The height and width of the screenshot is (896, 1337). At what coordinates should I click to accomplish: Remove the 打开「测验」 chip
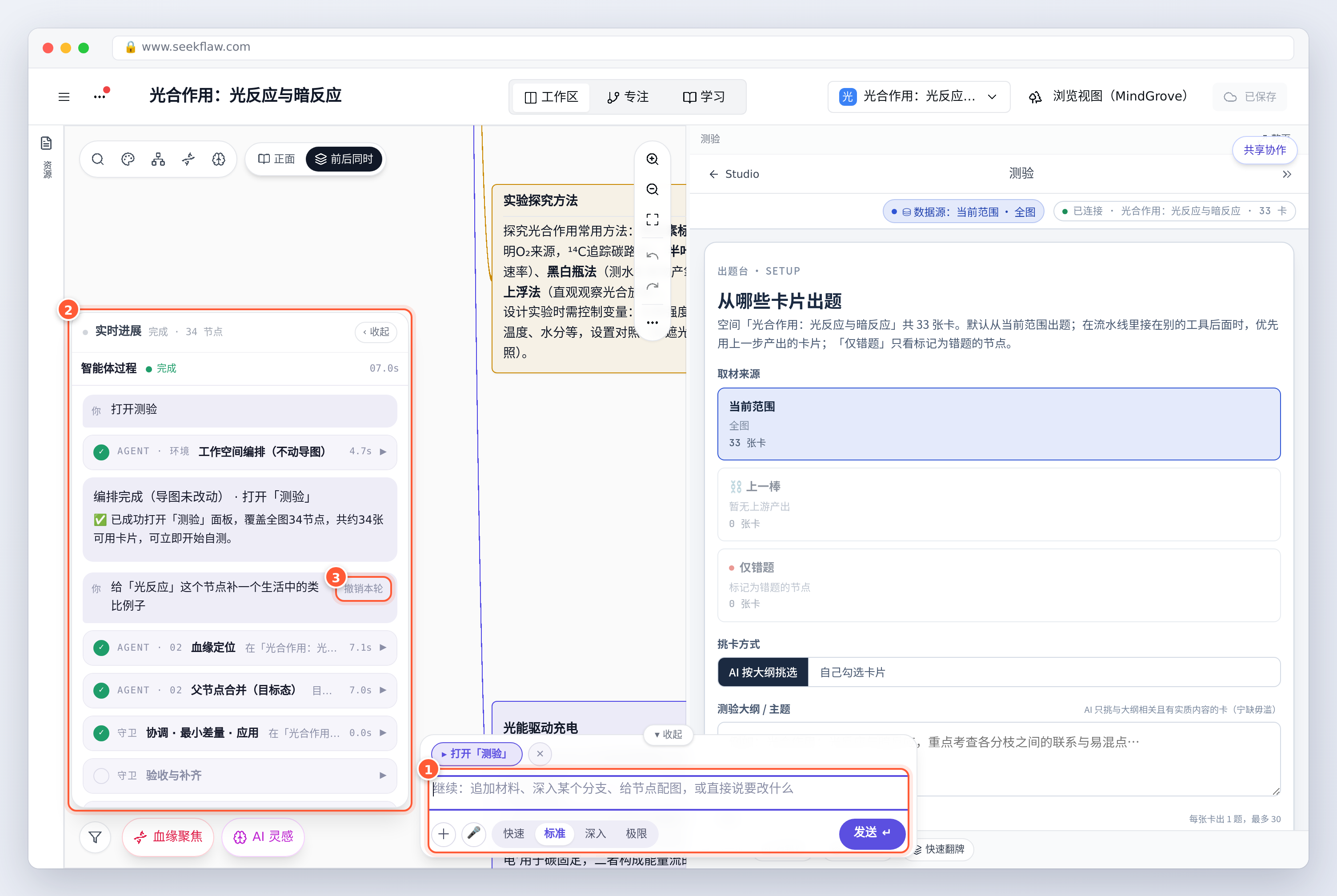(540, 754)
